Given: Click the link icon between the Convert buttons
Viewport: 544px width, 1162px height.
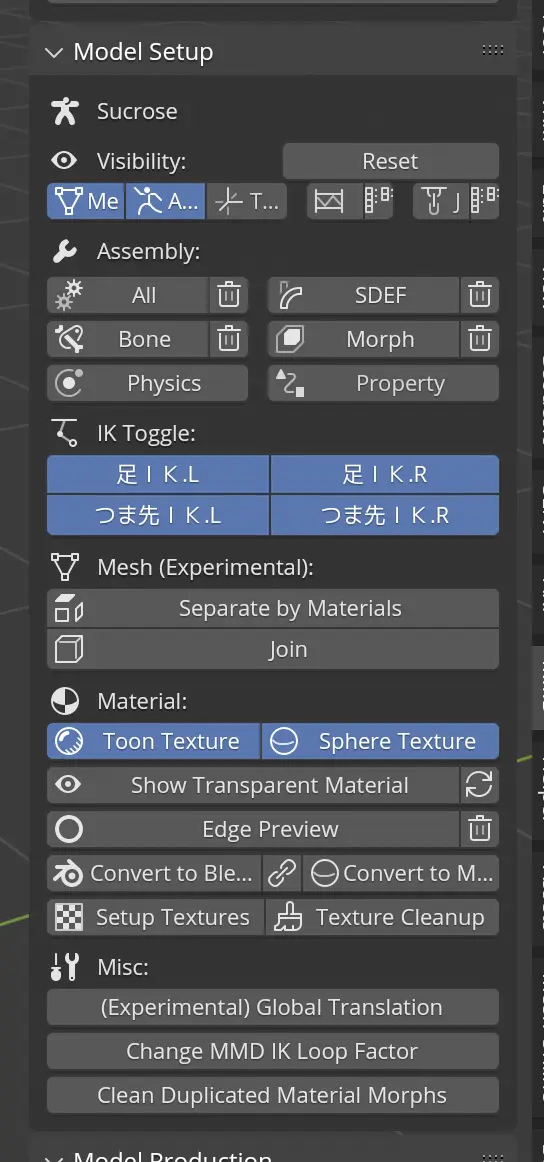Looking at the screenshot, I should [282, 874].
